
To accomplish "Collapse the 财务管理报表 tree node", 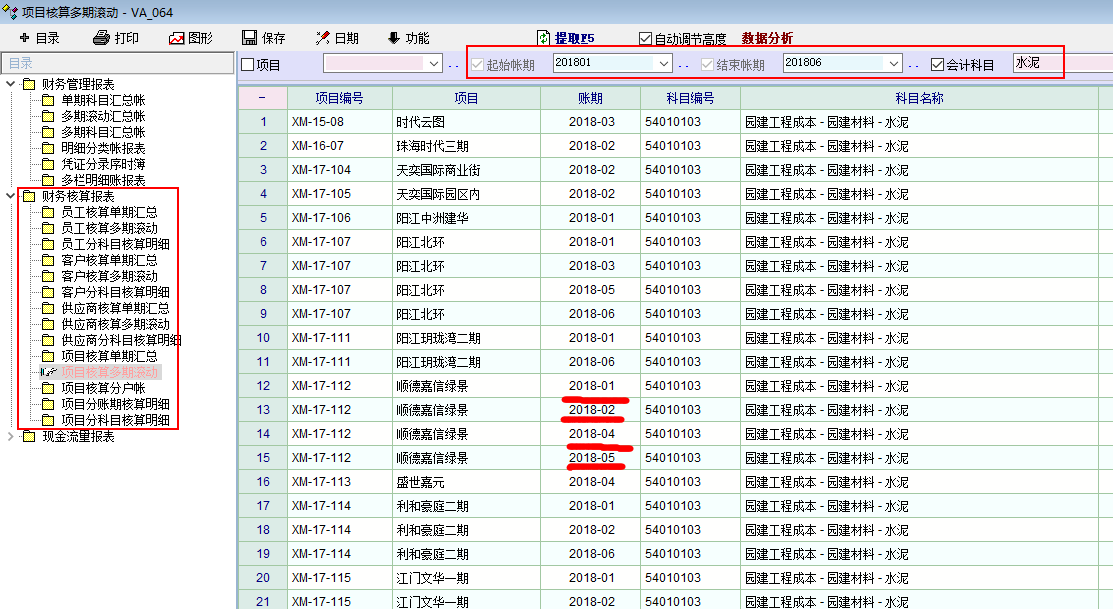I will (x=11, y=84).
